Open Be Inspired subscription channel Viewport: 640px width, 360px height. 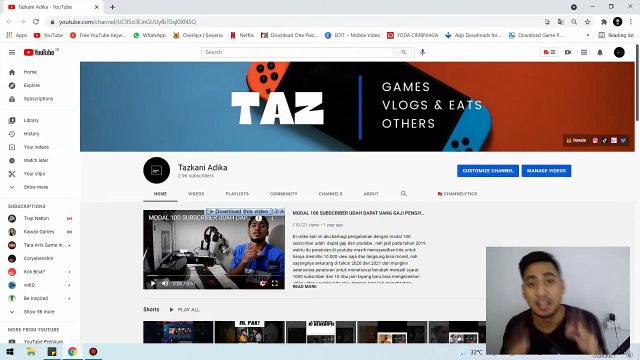click(36, 298)
